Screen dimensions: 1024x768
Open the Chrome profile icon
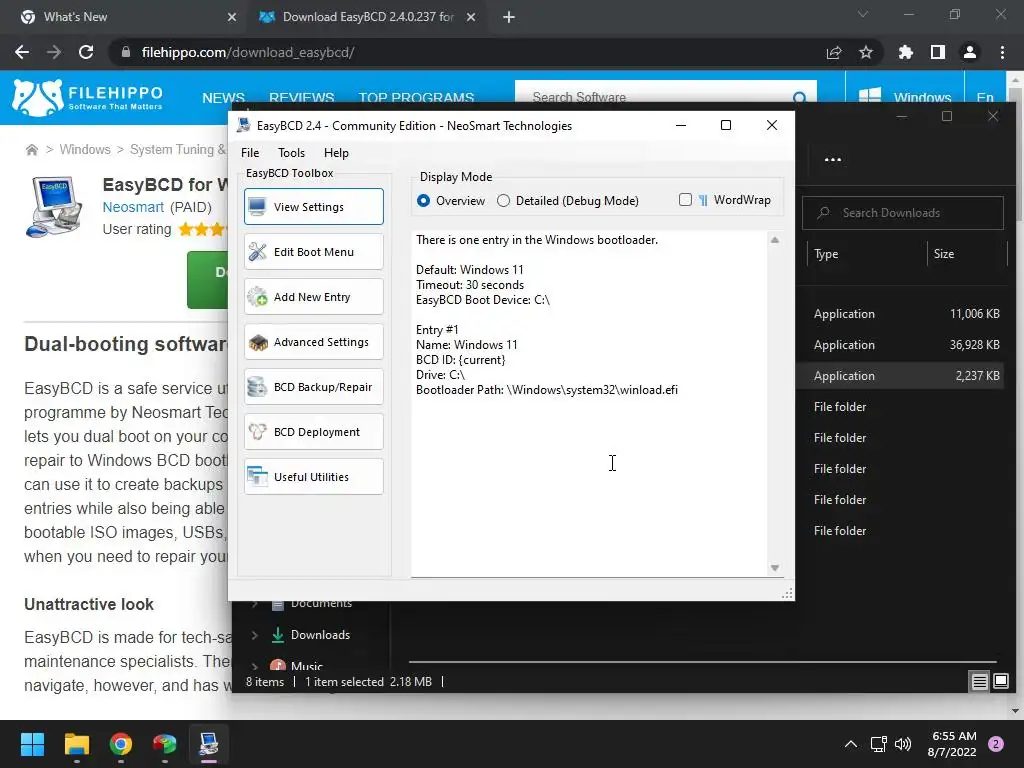pyautogui.click(x=970, y=52)
